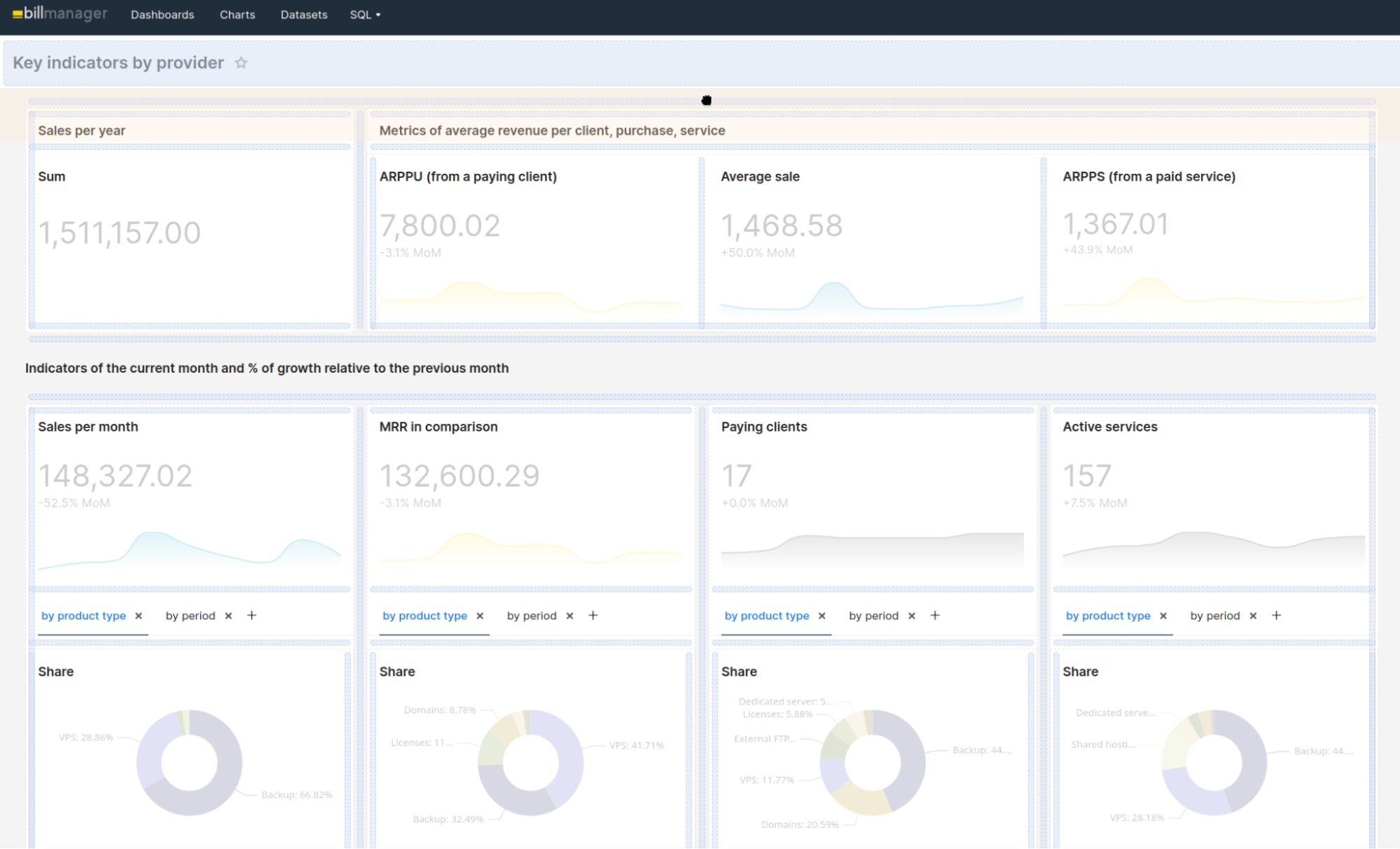Click the 'VPS: 28.18%' donut label

1137,818
